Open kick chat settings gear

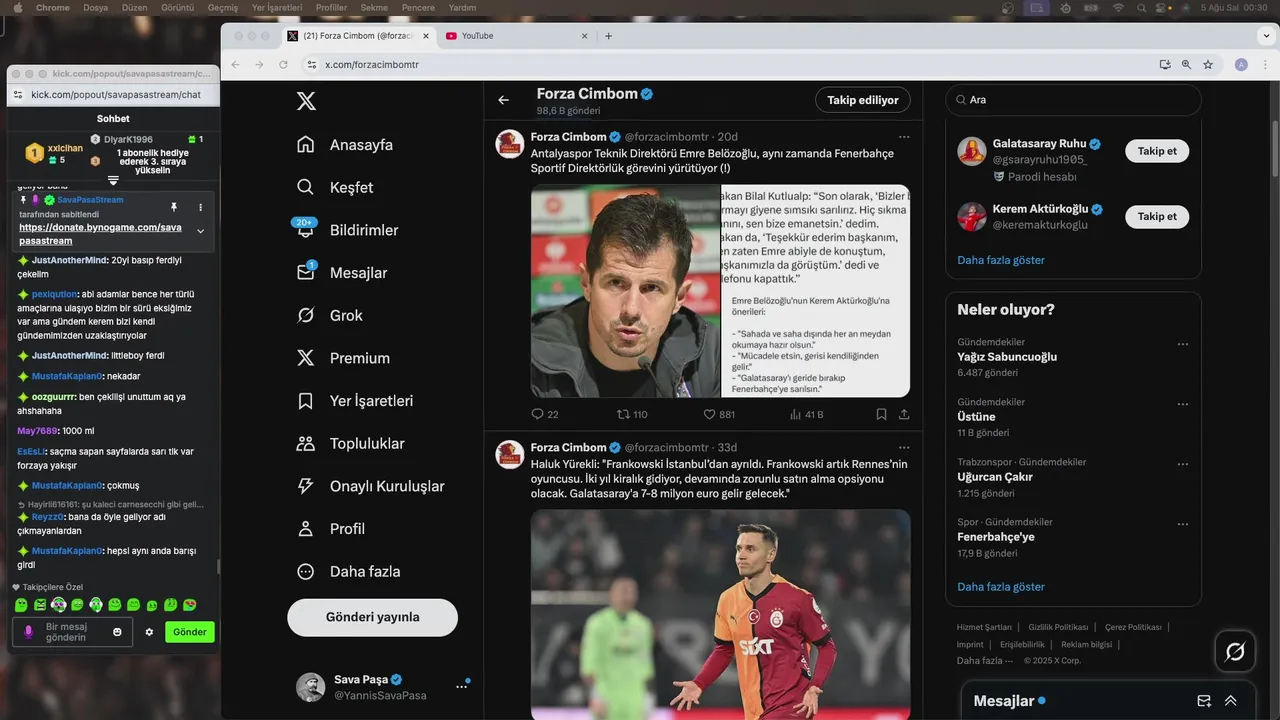click(149, 632)
